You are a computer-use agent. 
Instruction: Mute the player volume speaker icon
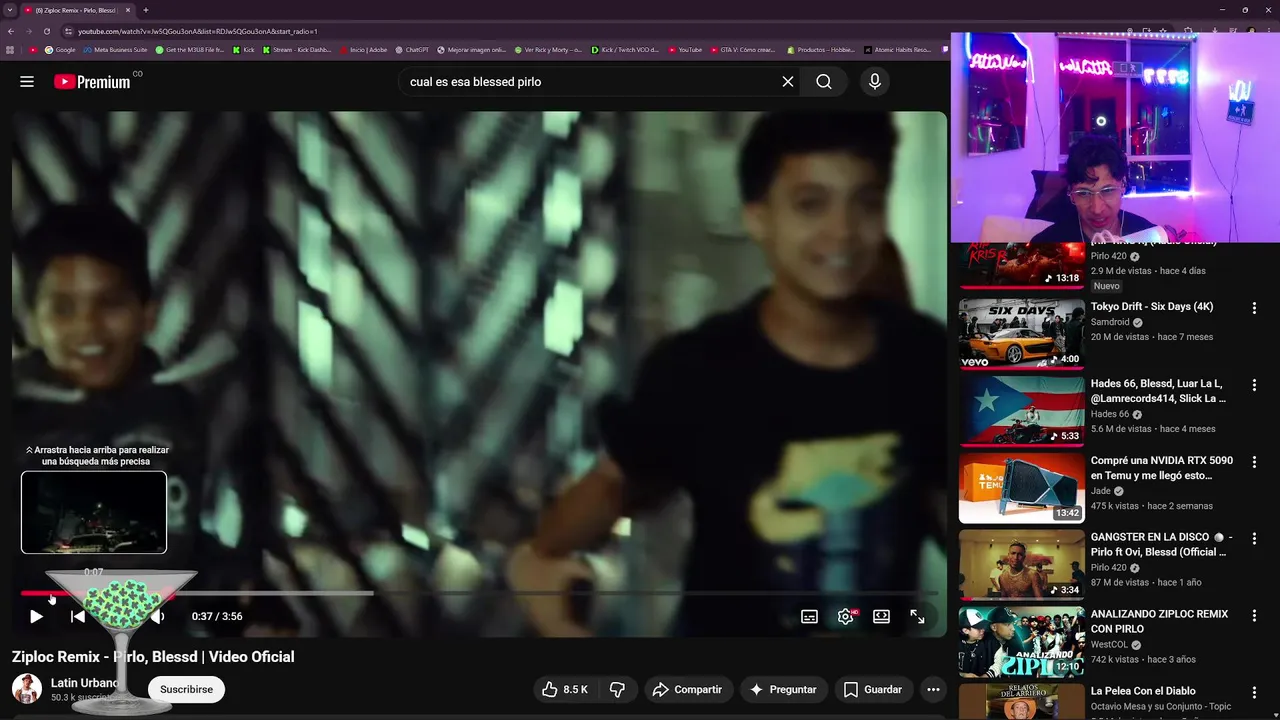pos(157,617)
